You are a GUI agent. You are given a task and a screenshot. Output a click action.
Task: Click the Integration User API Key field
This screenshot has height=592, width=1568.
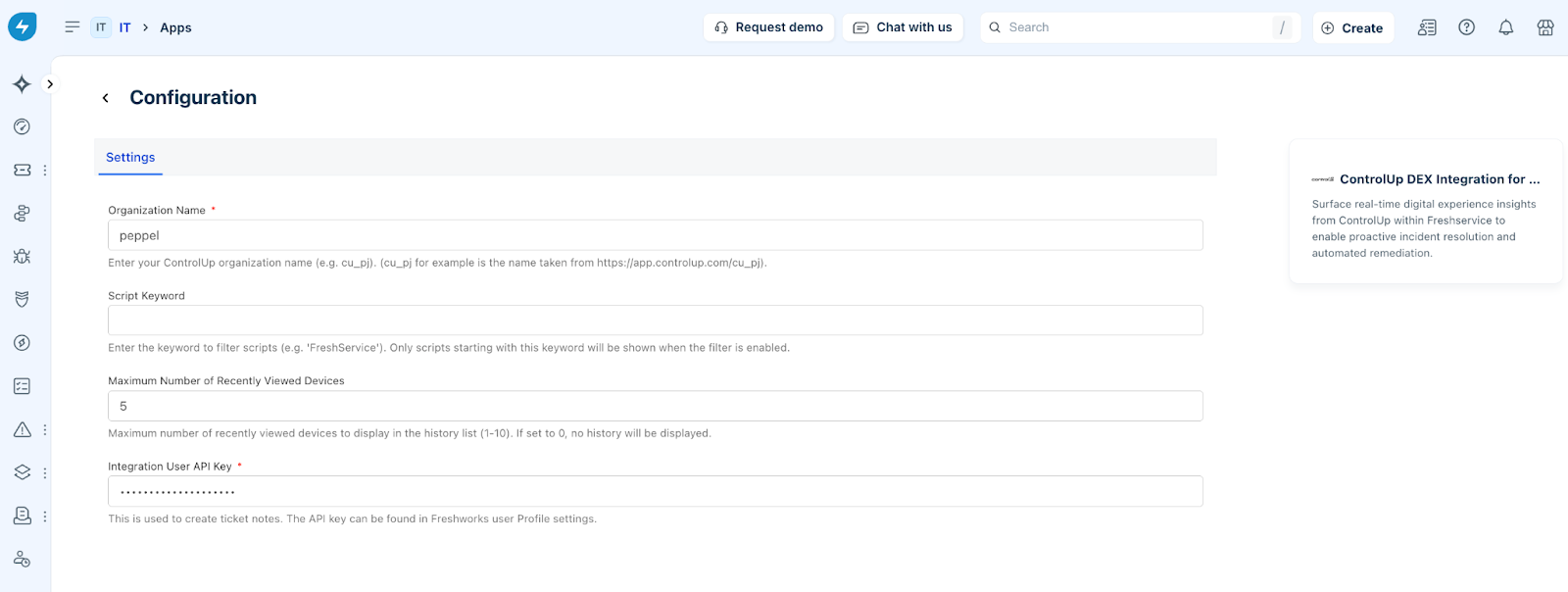point(656,491)
